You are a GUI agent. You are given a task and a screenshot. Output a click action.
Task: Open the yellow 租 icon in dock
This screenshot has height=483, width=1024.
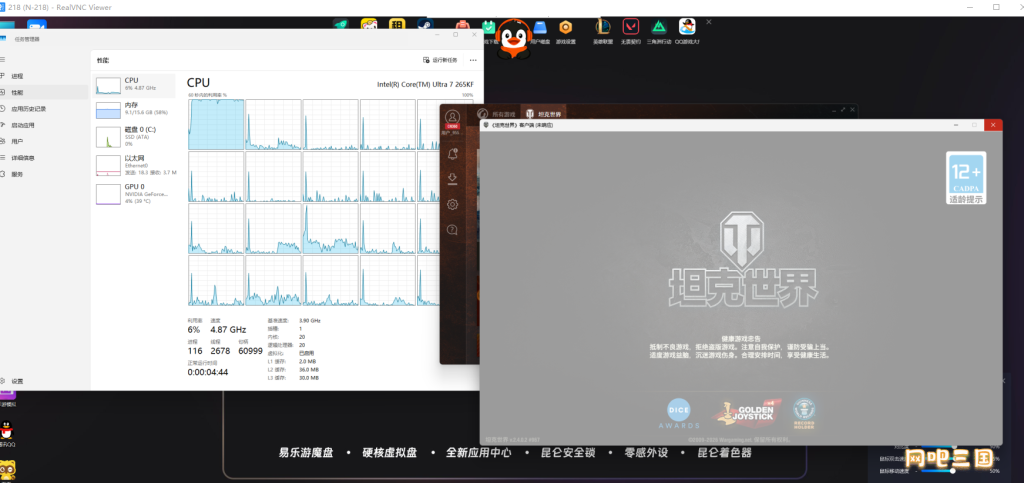[396, 25]
